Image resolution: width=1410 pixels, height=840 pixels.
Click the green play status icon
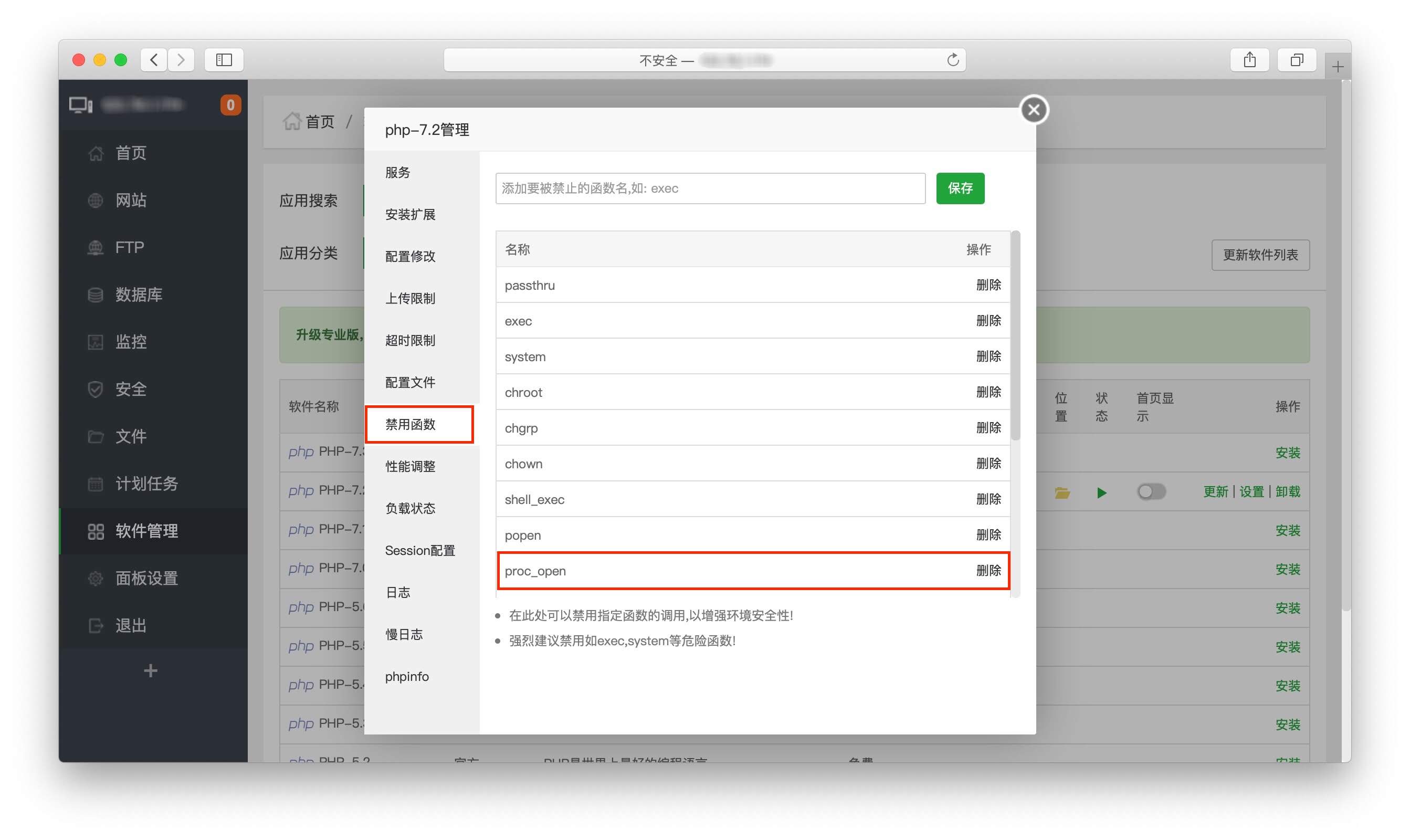pos(1101,493)
